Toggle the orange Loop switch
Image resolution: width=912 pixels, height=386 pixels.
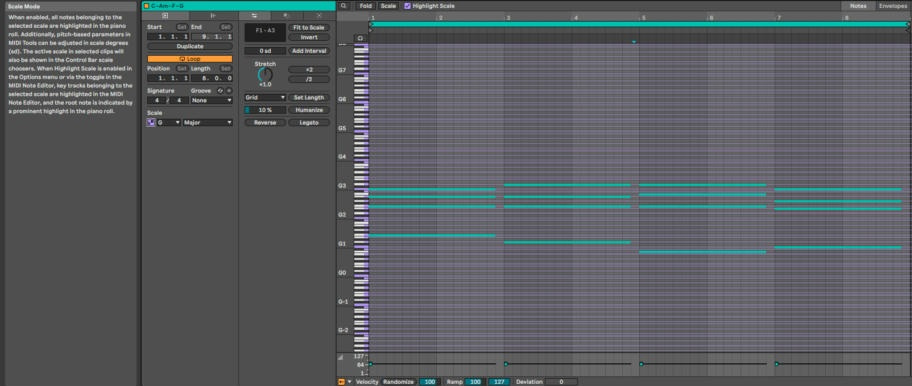tap(190, 59)
